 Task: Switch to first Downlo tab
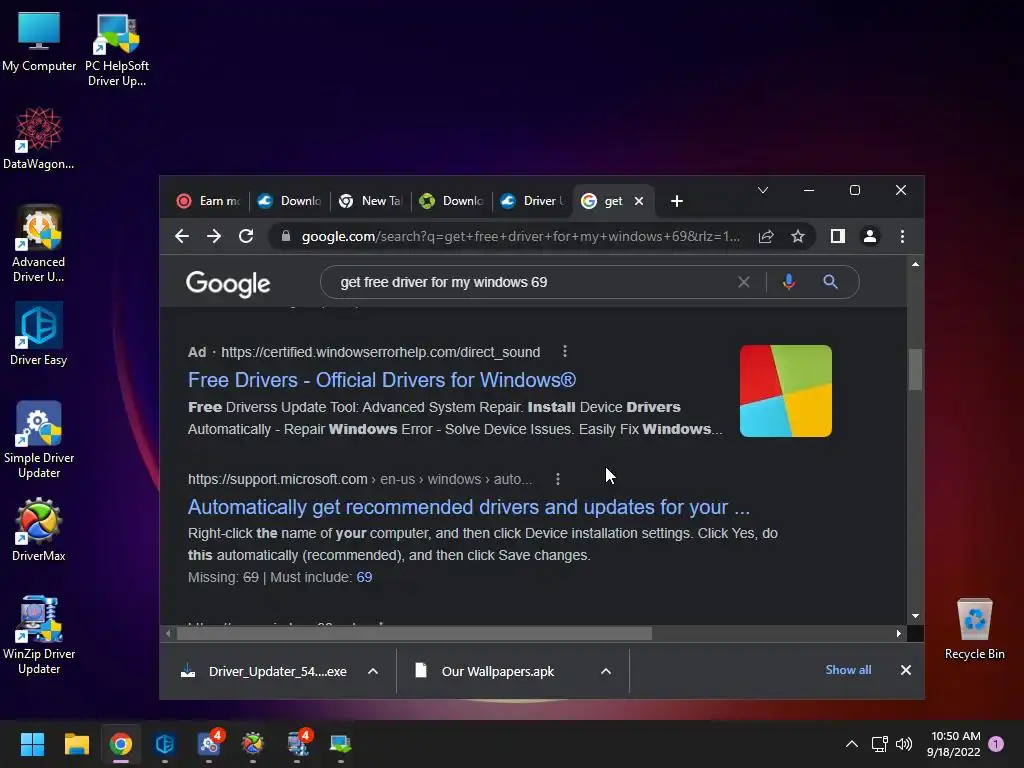289,201
